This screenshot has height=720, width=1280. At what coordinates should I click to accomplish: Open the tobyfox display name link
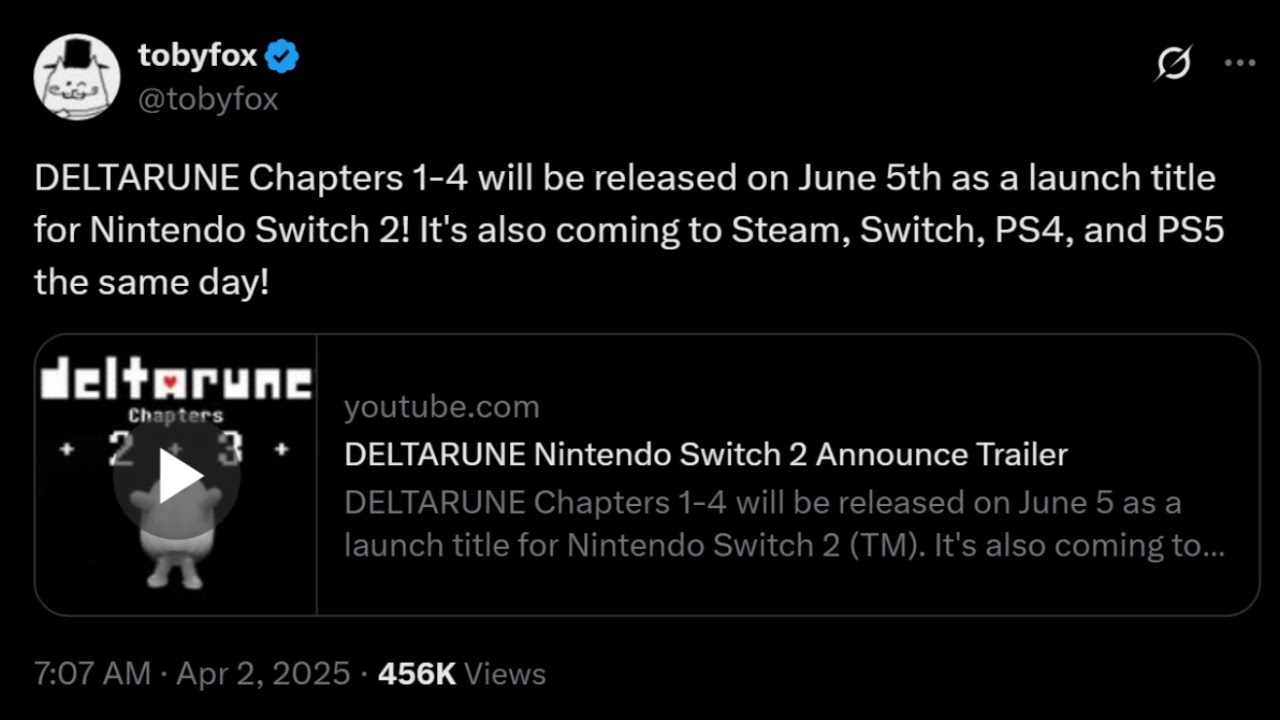tap(197, 58)
